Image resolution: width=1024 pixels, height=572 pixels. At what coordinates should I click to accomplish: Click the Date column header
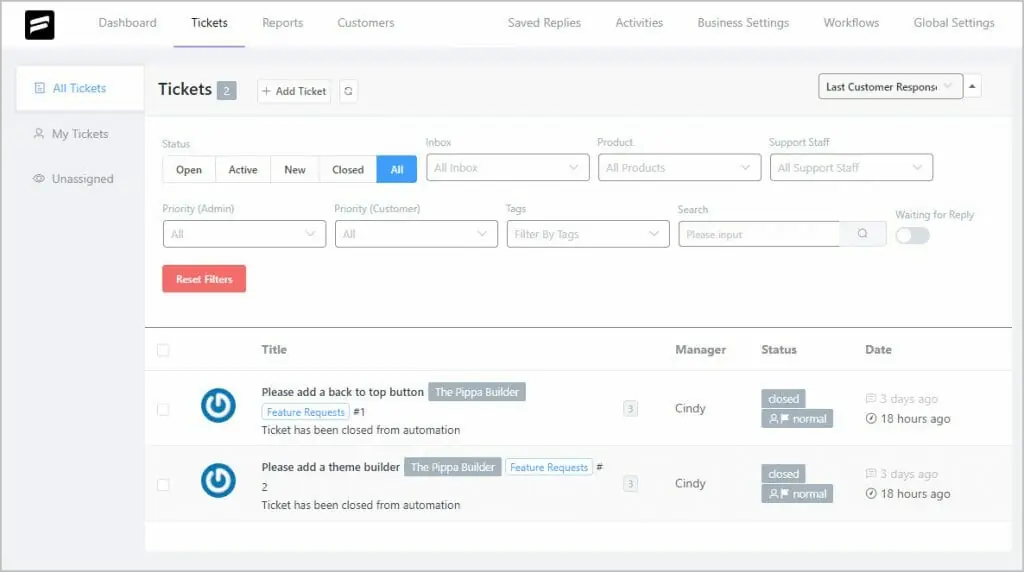tap(878, 349)
